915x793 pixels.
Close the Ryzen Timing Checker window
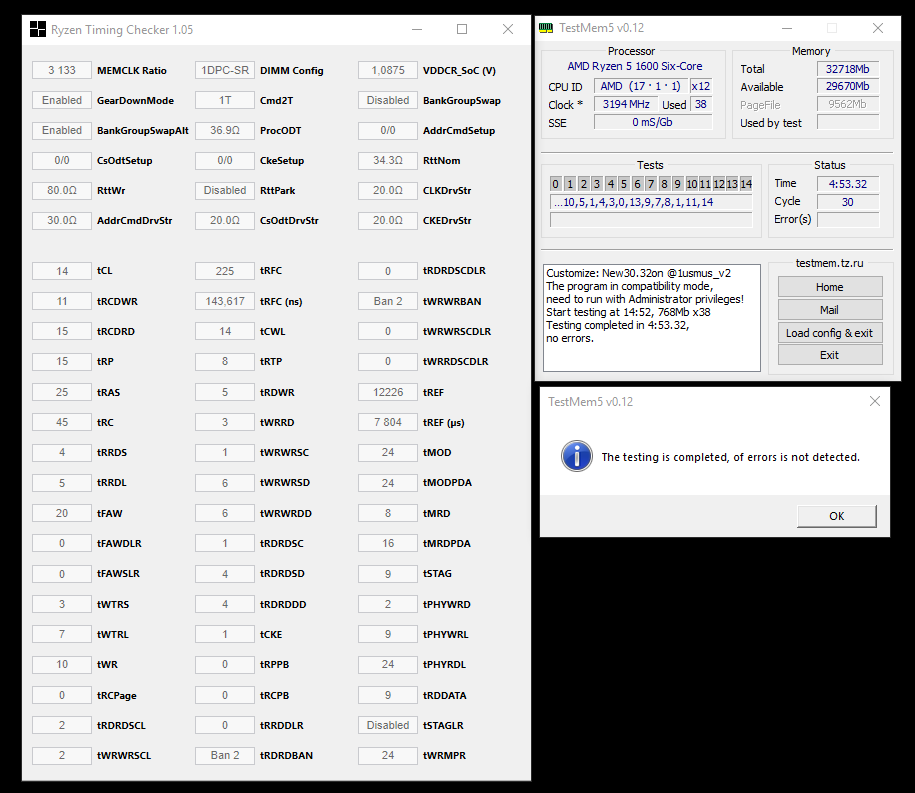[508, 29]
